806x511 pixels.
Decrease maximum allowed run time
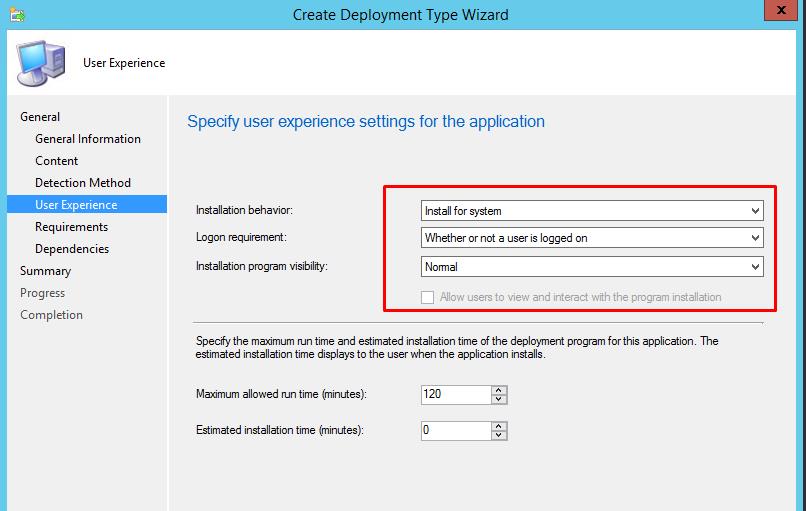click(x=499, y=399)
